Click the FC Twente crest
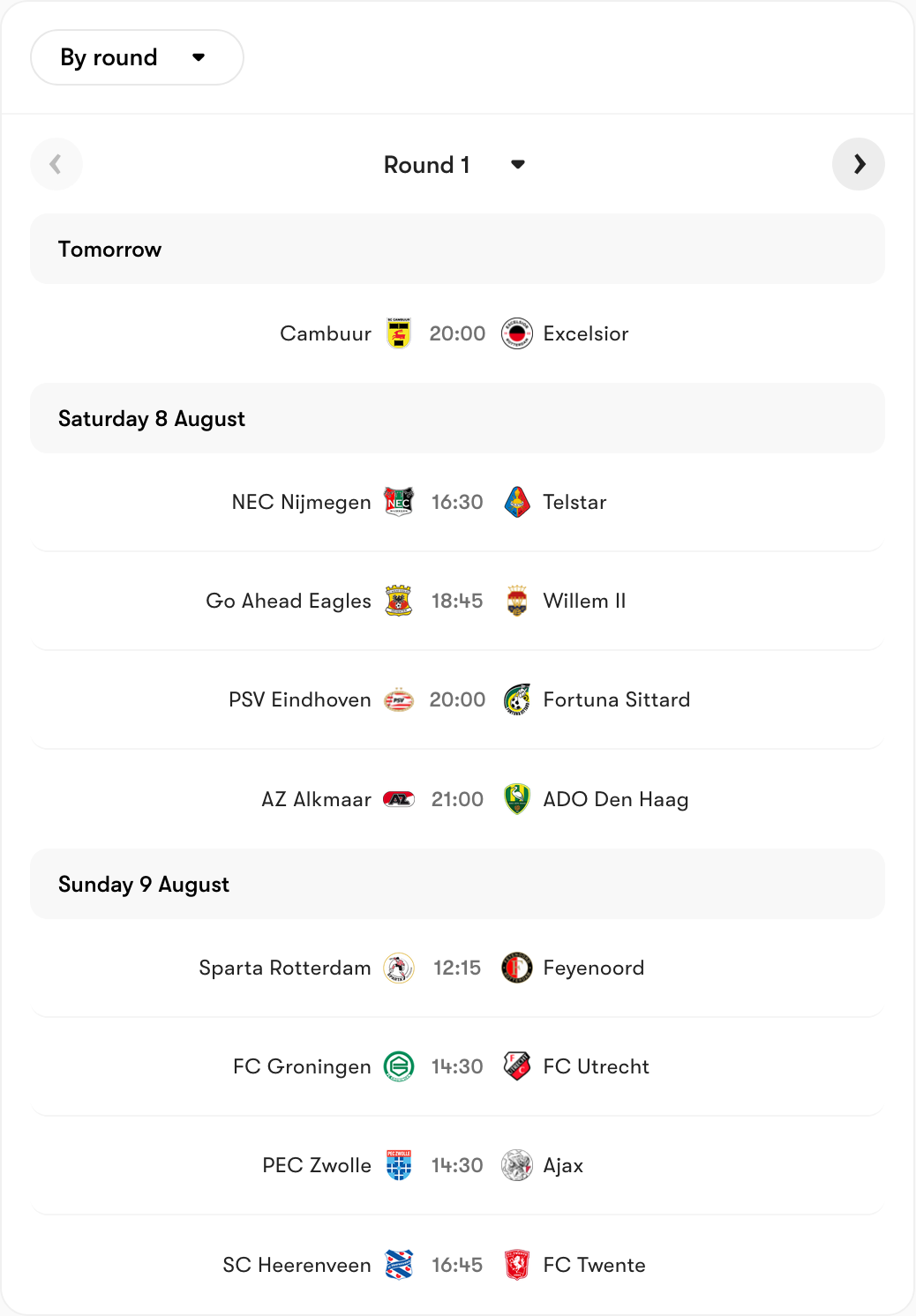The image size is (916, 1316). pyautogui.click(x=517, y=1265)
